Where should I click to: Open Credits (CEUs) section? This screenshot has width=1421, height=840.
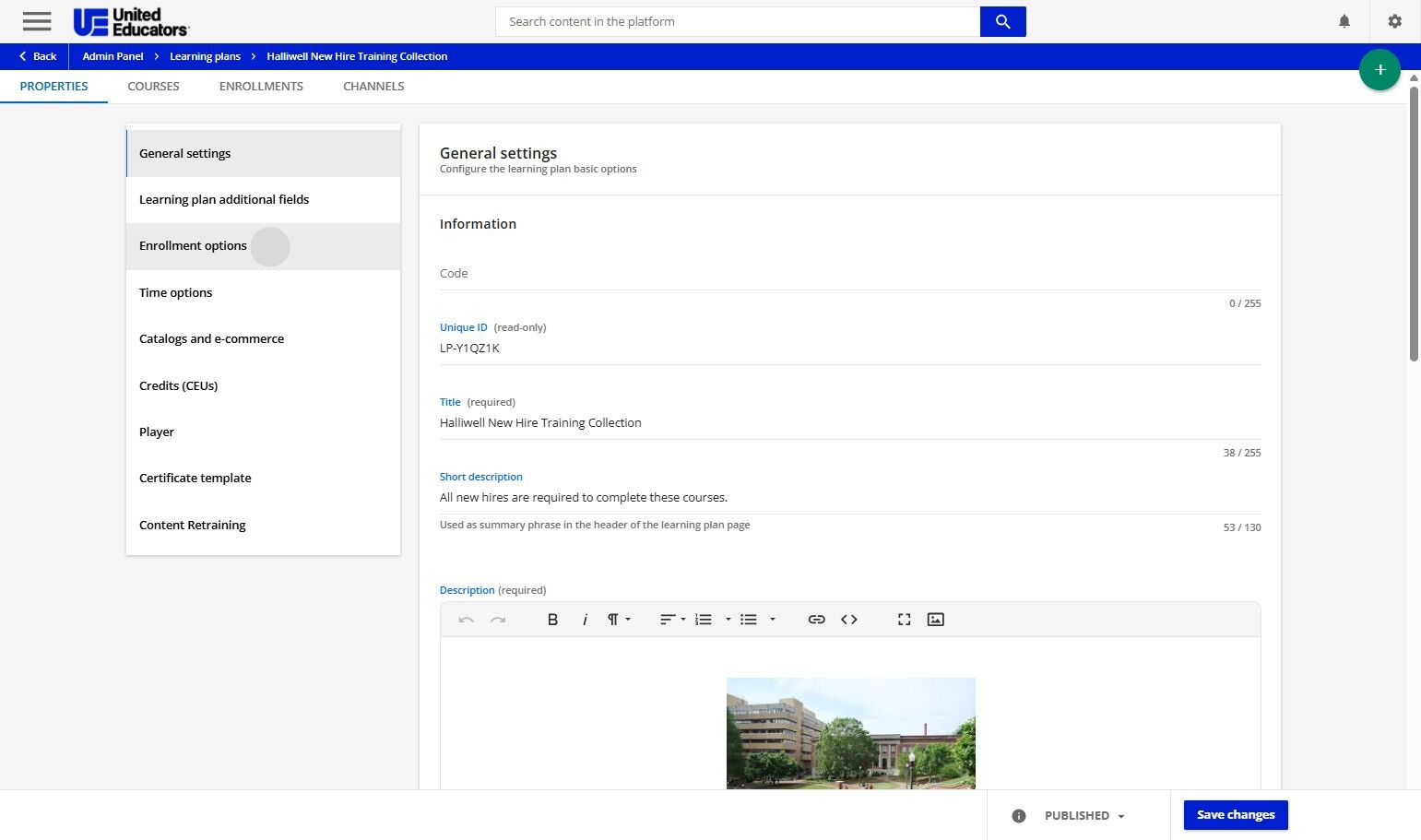(263, 385)
